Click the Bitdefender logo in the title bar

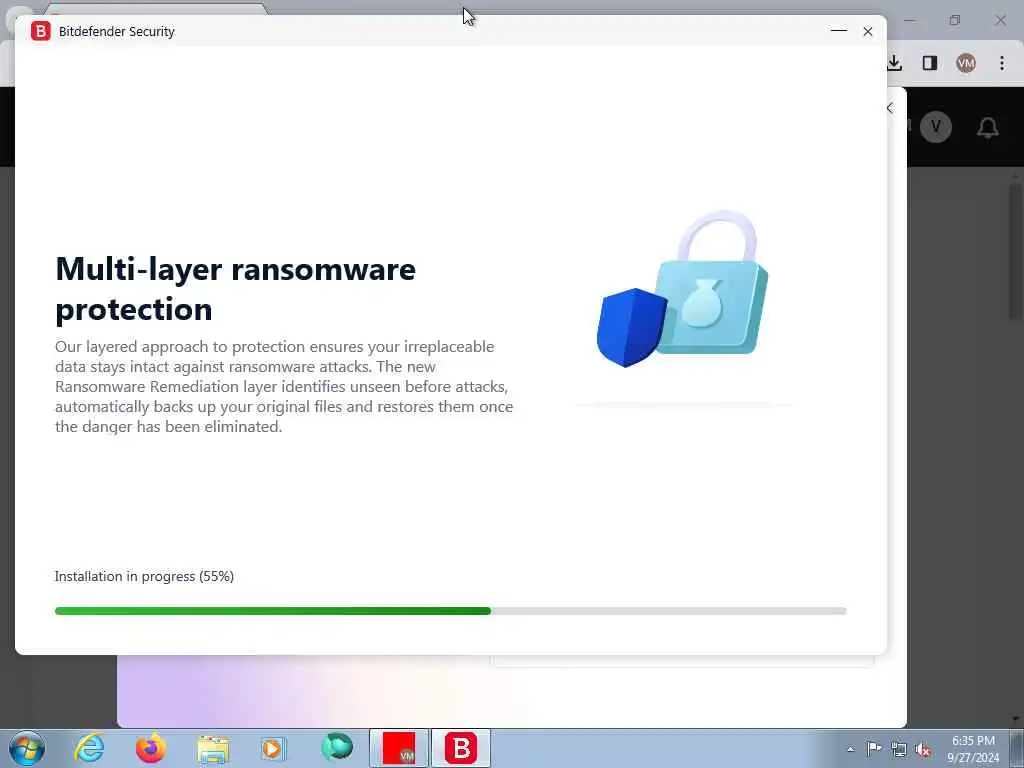(x=40, y=31)
